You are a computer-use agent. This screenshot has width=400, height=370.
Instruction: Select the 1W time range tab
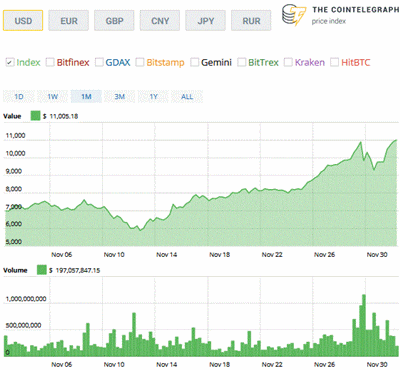point(53,97)
